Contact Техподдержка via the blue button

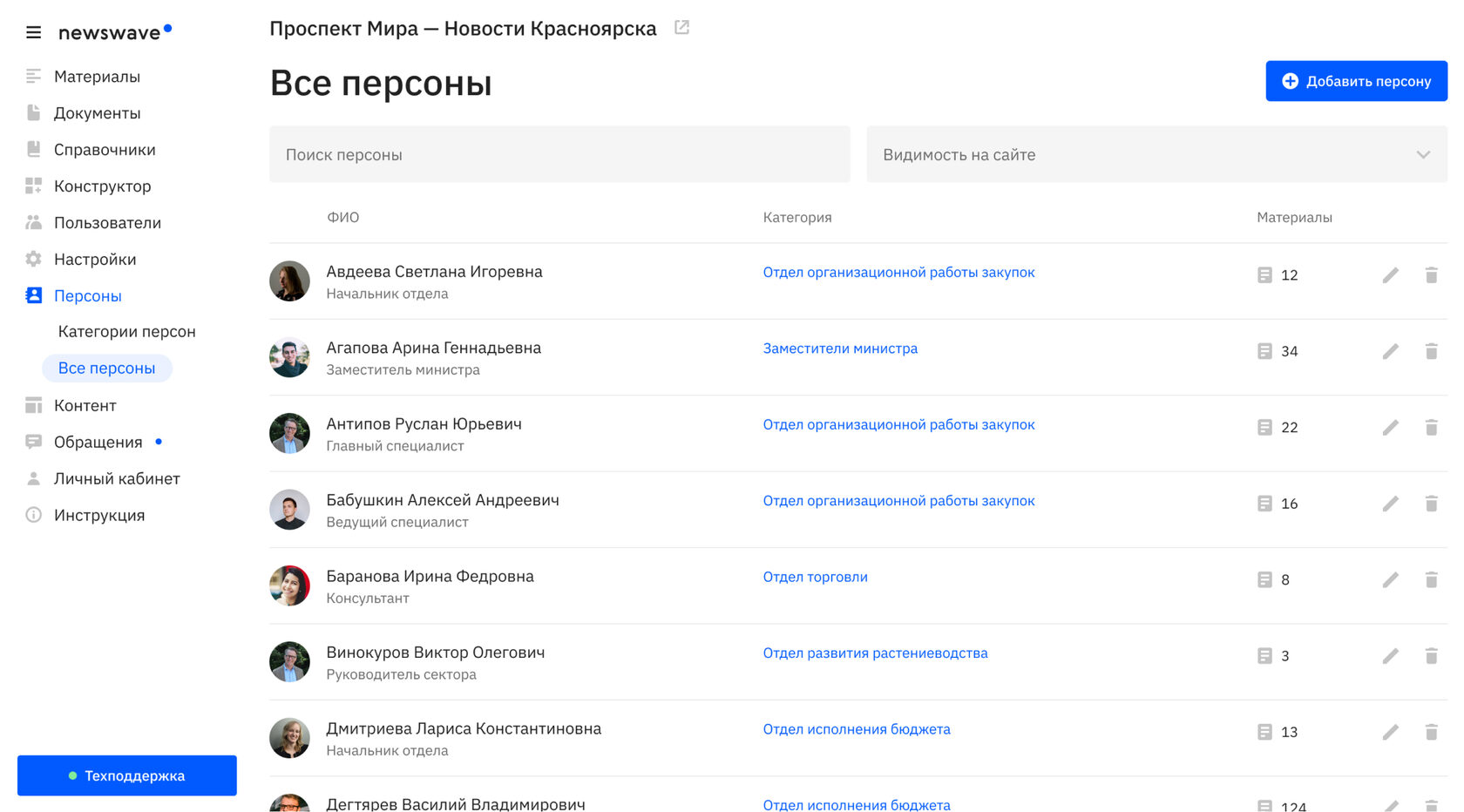127,775
